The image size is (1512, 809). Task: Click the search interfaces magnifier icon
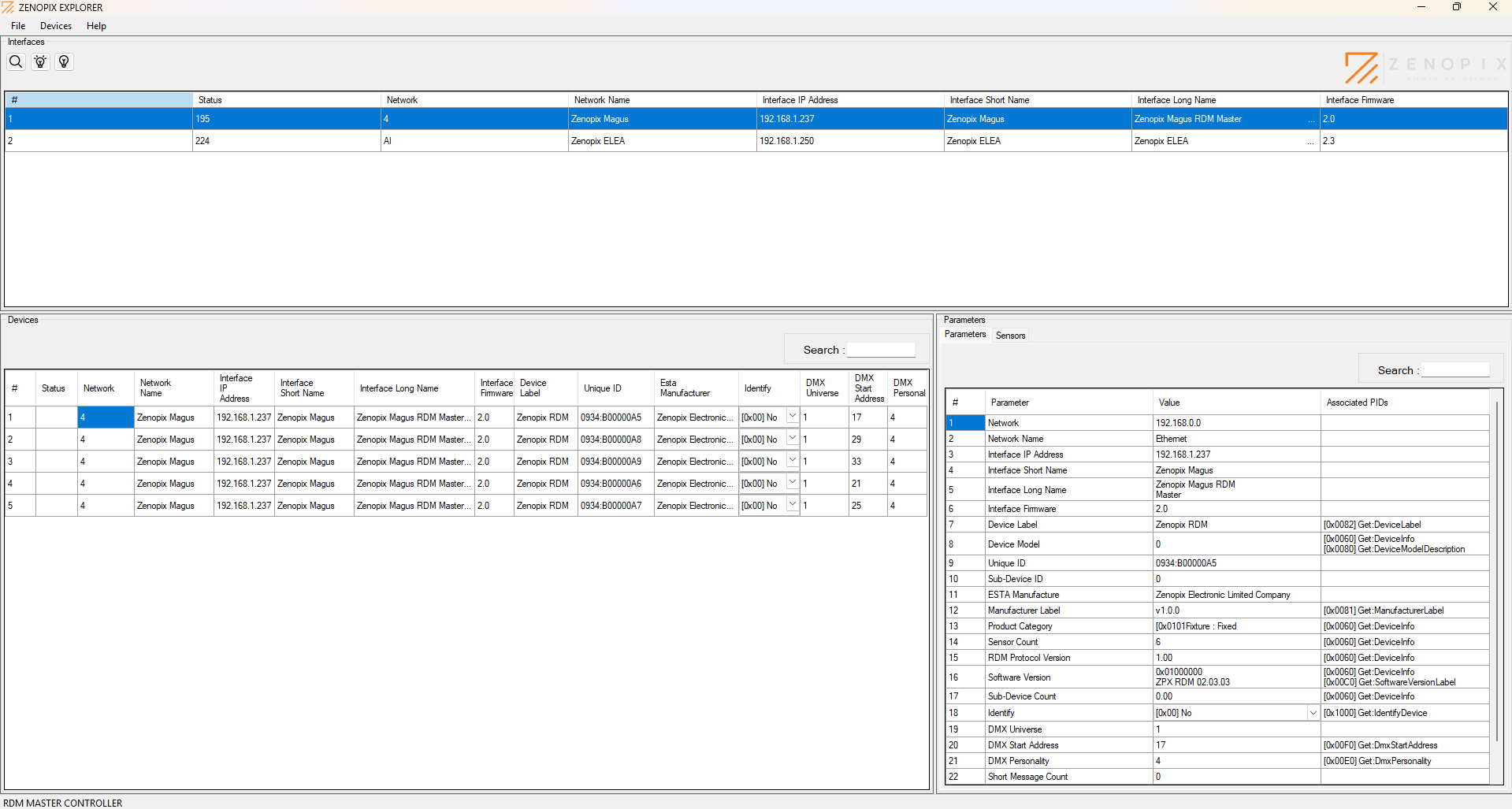pos(16,61)
